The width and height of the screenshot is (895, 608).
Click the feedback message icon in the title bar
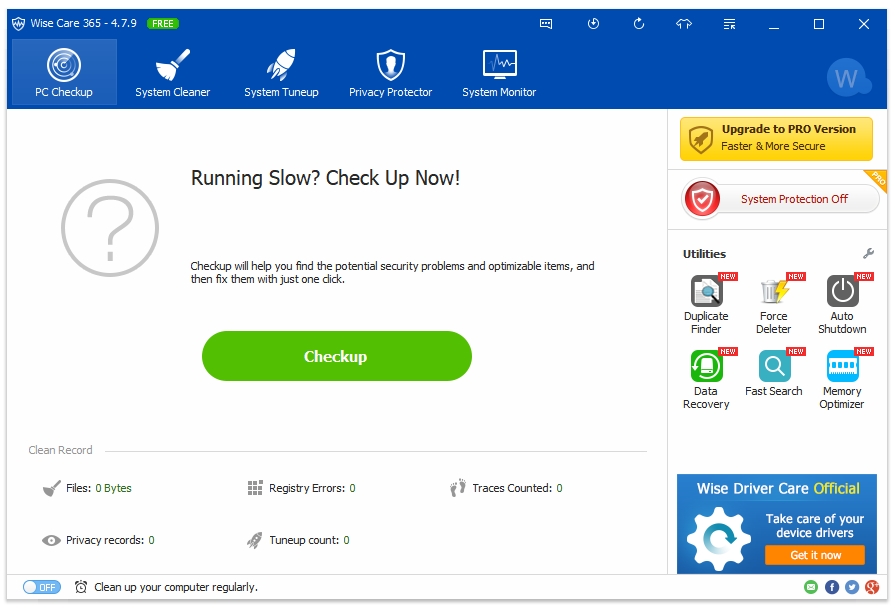pyautogui.click(x=546, y=24)
